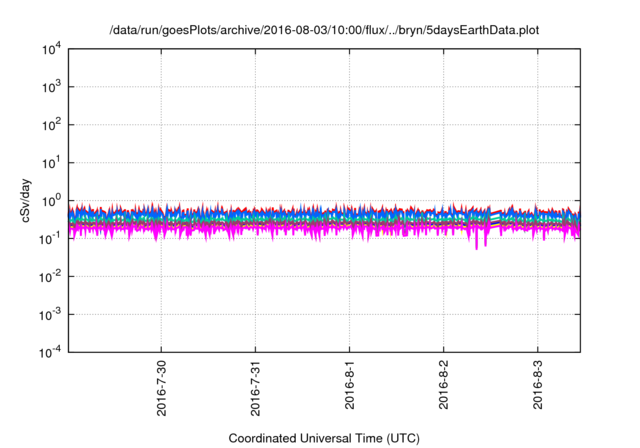Click the 10^-2 y-axis tick label
Screen dimensions: 640x448
click(x=51, y=277)
